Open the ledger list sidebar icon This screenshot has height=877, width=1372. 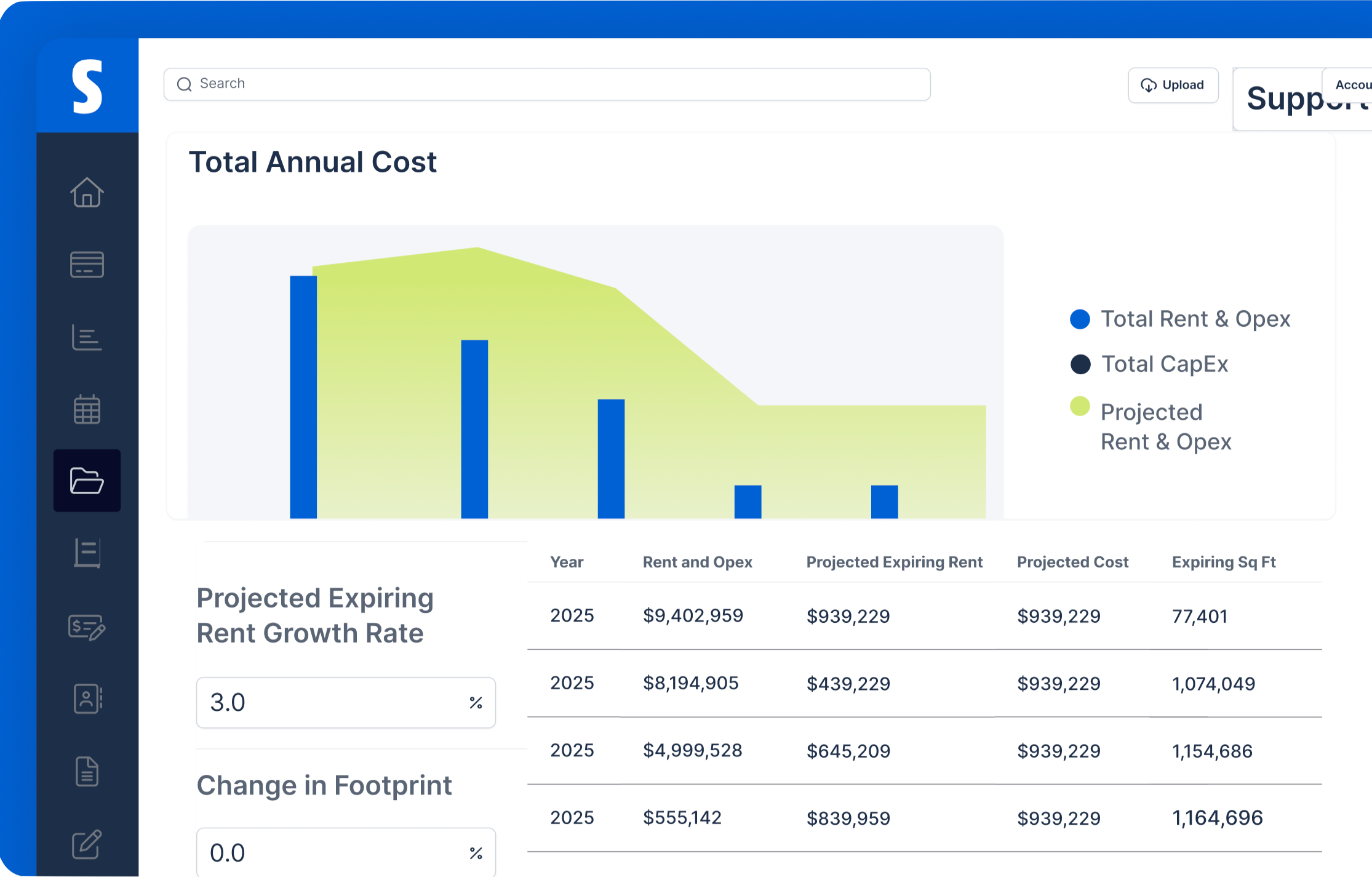87,553
